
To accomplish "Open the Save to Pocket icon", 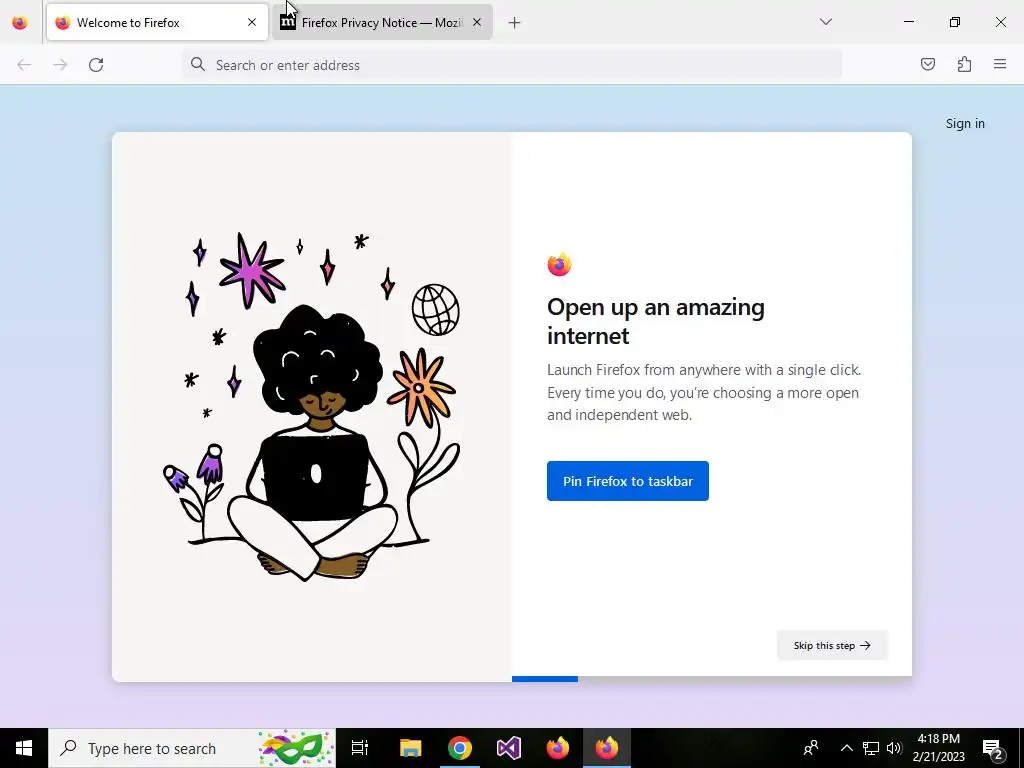I will (x=928, y=64).
